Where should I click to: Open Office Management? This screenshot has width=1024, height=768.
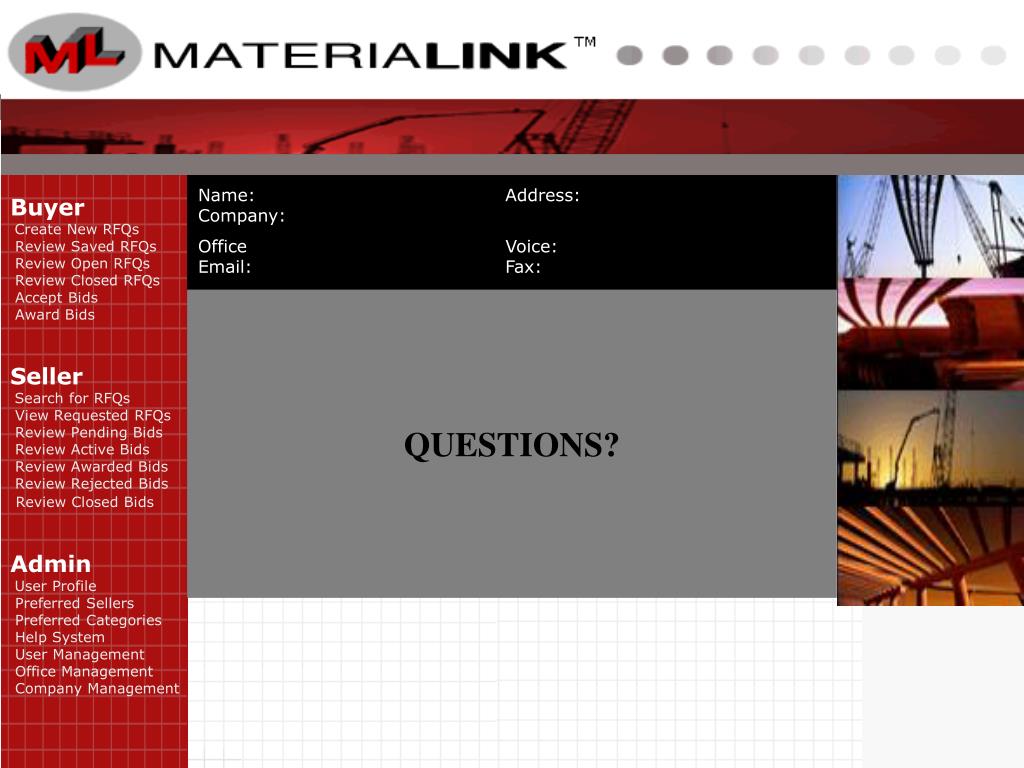coord(84,671)
